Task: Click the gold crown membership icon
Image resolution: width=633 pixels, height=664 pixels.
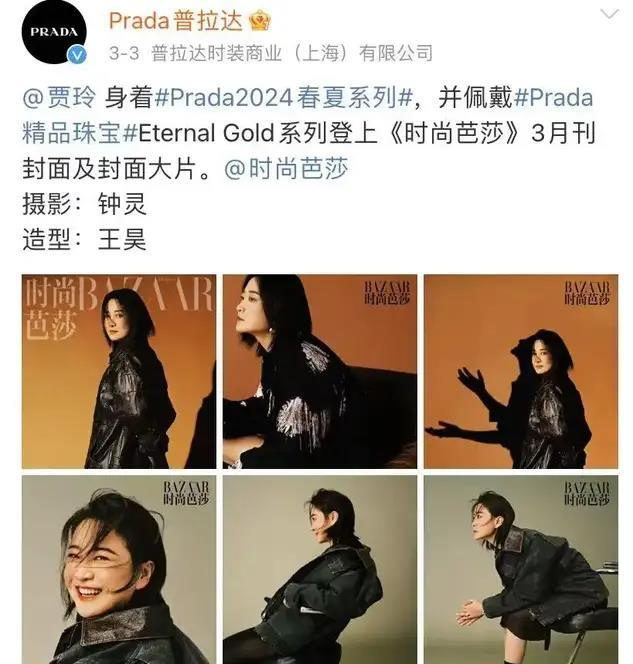Action: tap(260, 21)
